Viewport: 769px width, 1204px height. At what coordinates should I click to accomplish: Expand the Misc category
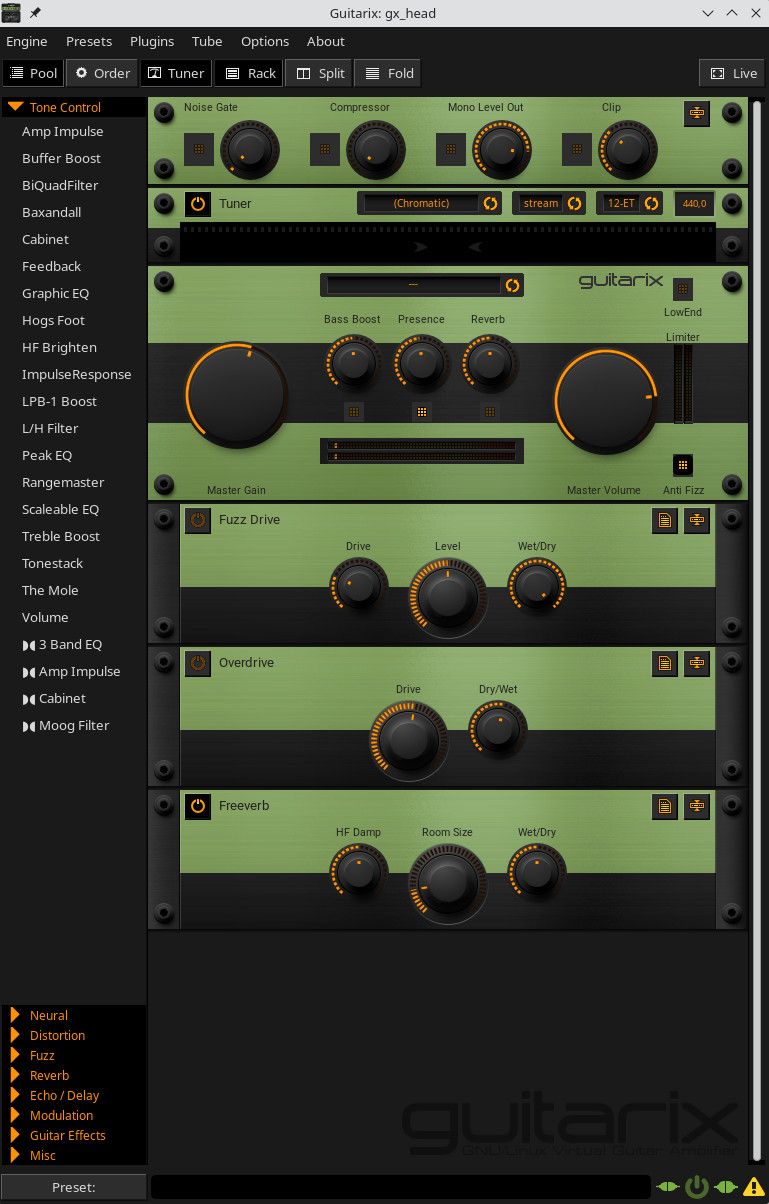pyautogui.click(x=73, y=1155)
